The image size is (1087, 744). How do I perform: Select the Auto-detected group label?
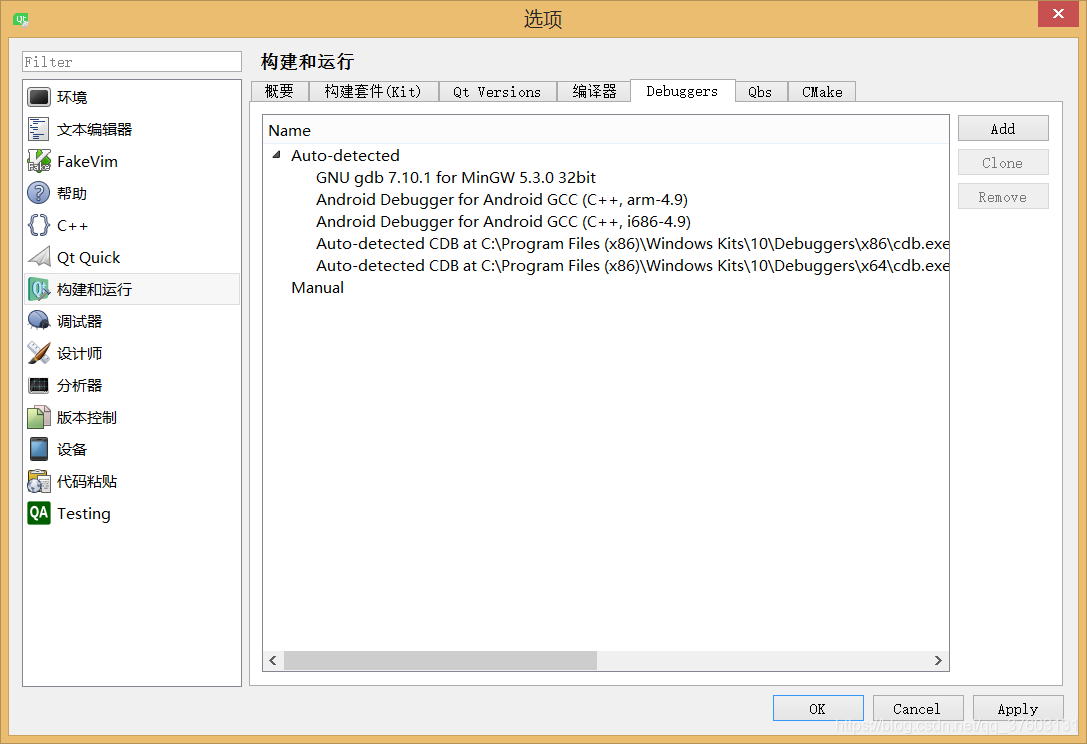(x=345, y=155)
